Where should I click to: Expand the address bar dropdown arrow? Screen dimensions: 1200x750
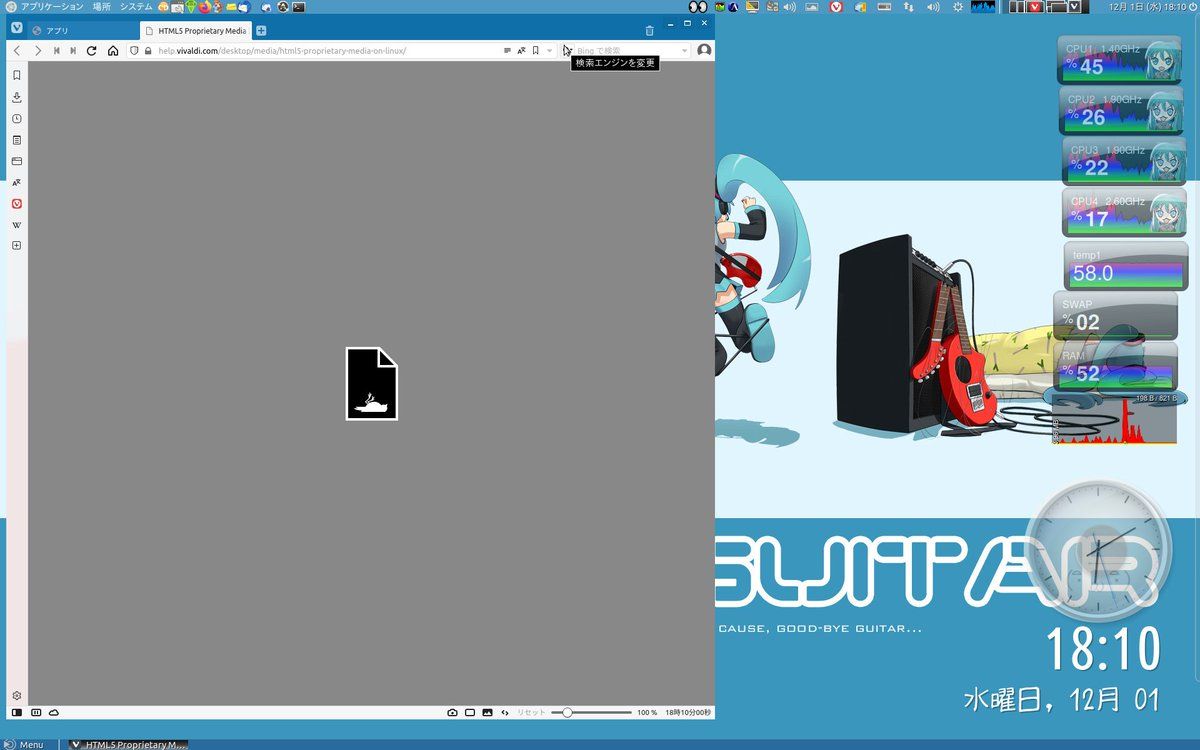click(549, 50)
